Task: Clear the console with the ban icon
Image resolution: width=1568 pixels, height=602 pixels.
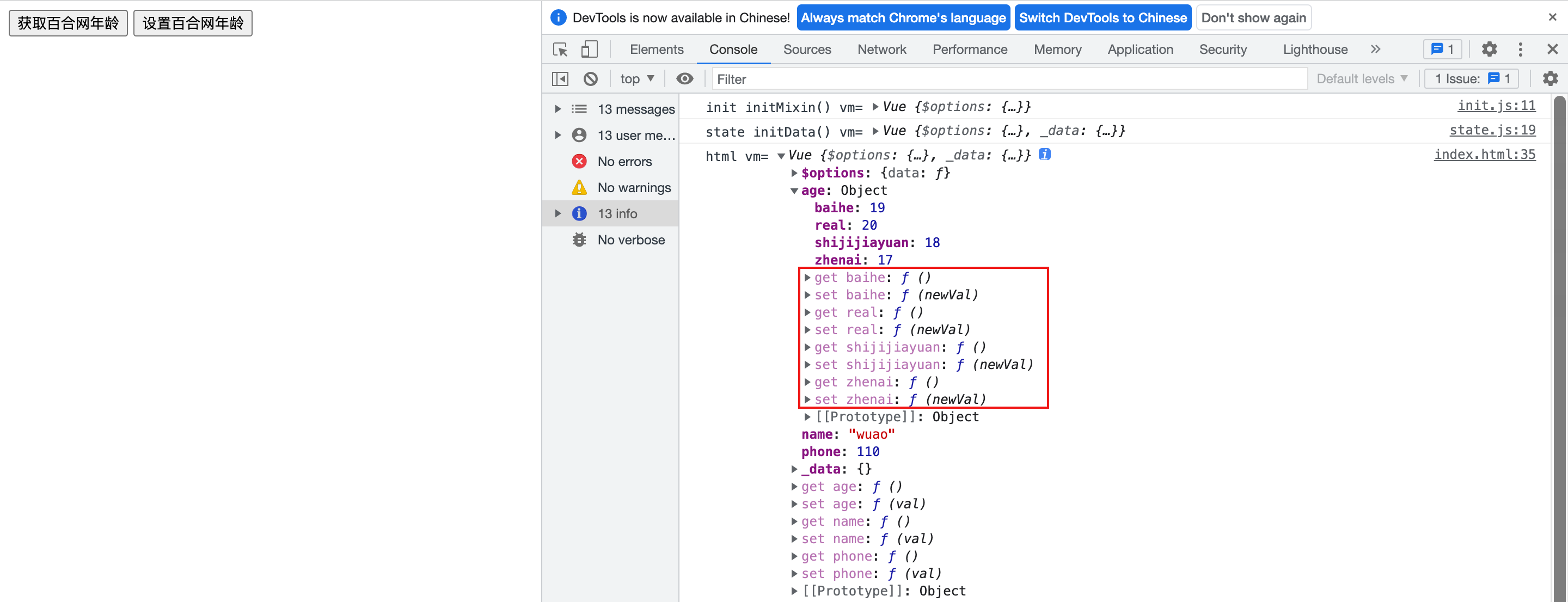Action: [x=590, y=79]
